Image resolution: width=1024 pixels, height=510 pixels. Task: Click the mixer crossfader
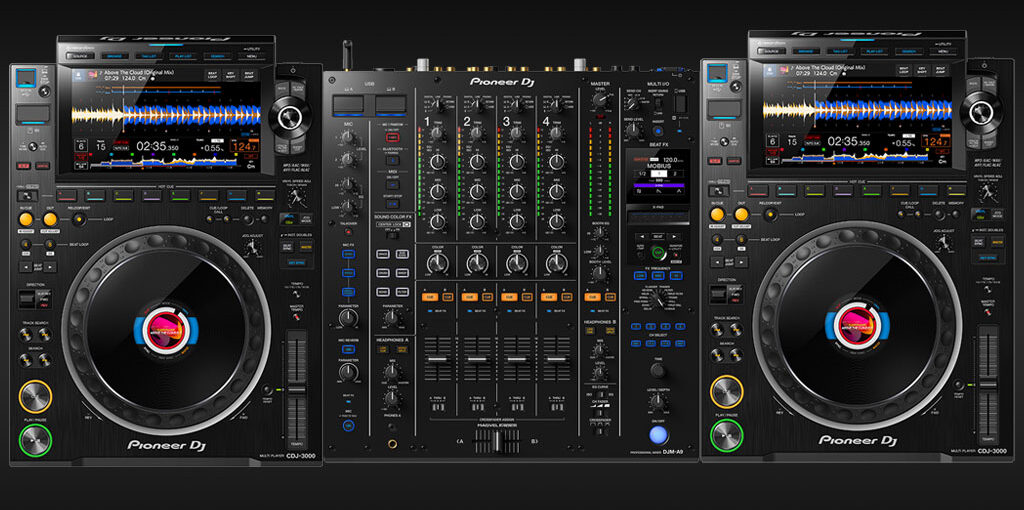[x=496, y=442]
